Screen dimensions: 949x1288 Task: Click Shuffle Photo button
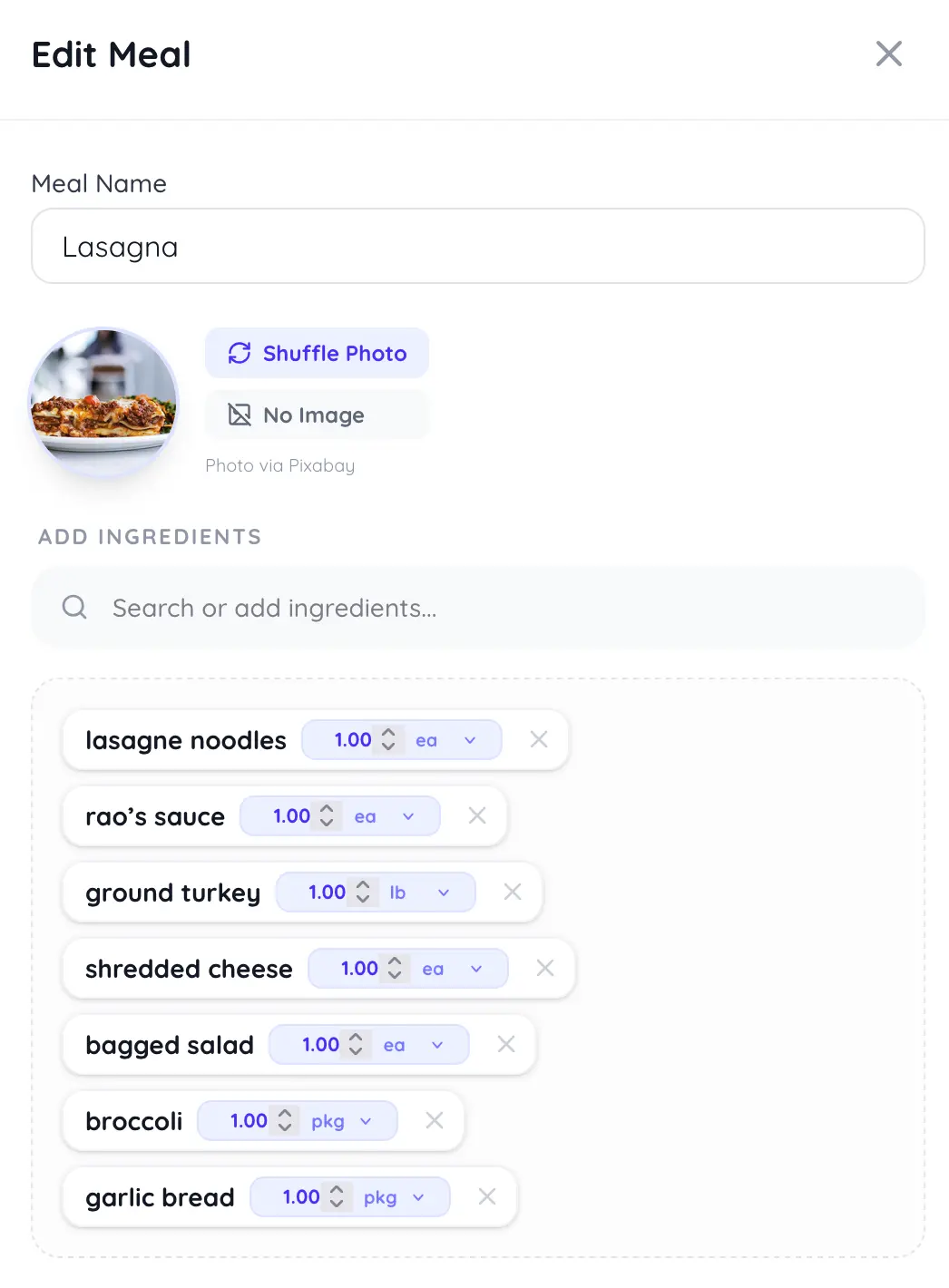click(x=317, y=353)
